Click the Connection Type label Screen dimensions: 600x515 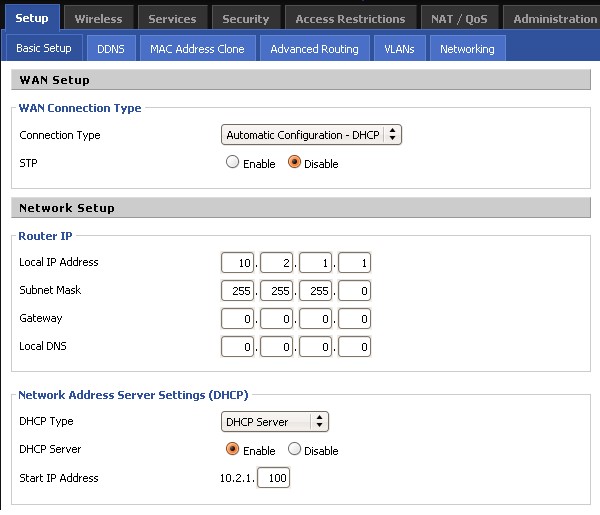60,135
